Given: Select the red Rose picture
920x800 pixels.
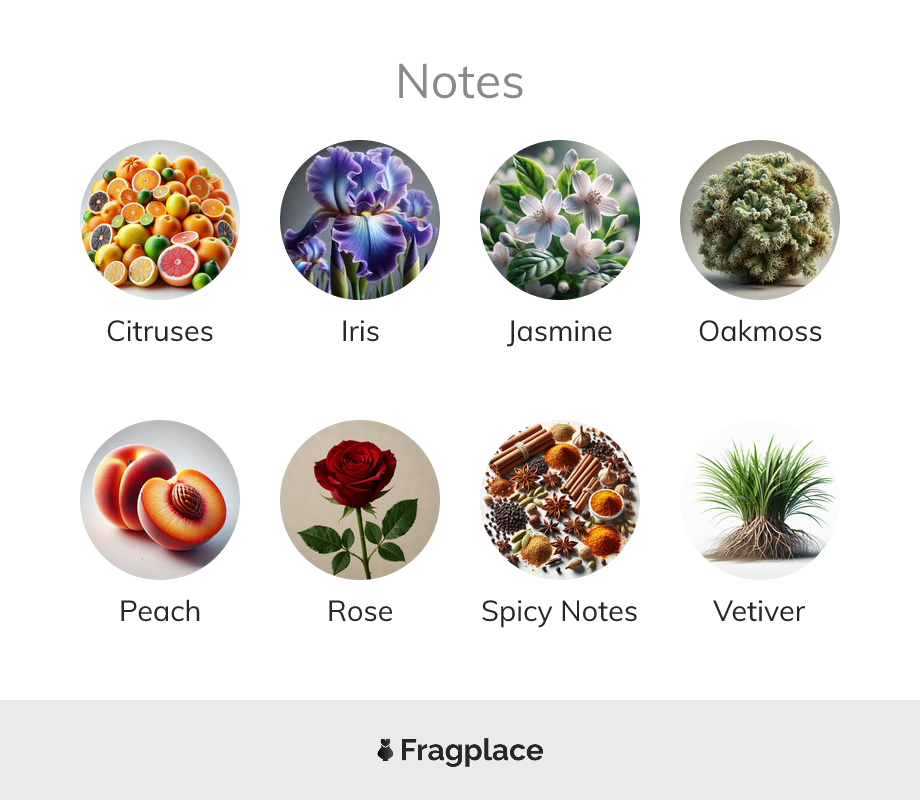Looking at the screenshot, I should coord(360,499).
